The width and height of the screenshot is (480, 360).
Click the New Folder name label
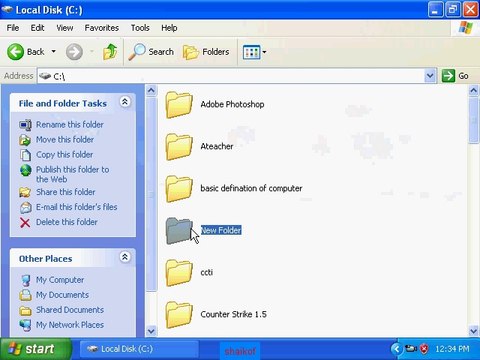[x=221, y=230]
